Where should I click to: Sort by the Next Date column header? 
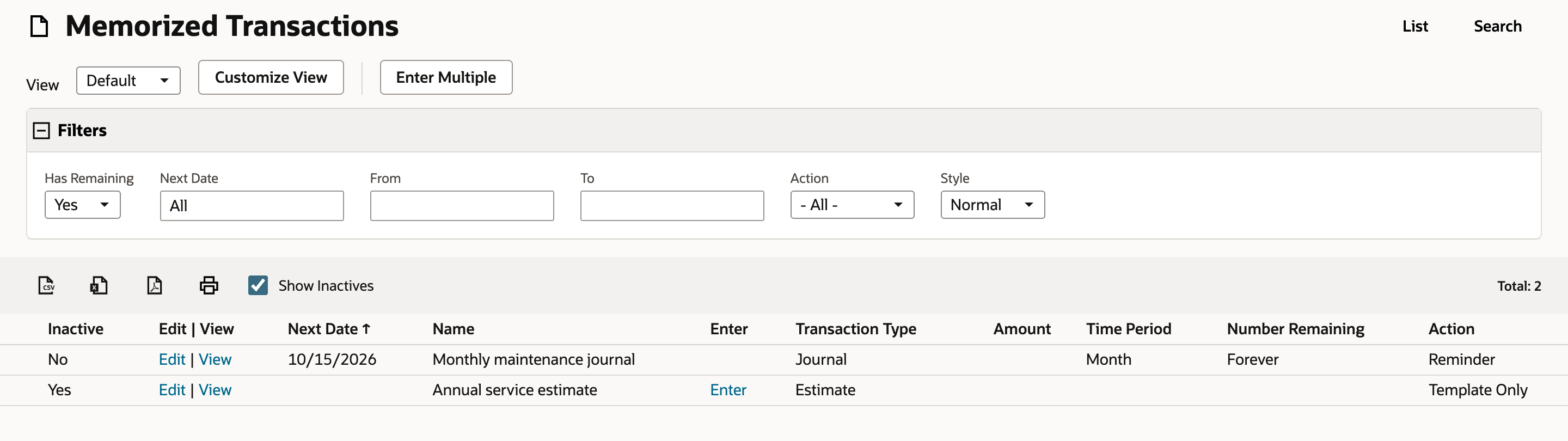pos(329,329)
